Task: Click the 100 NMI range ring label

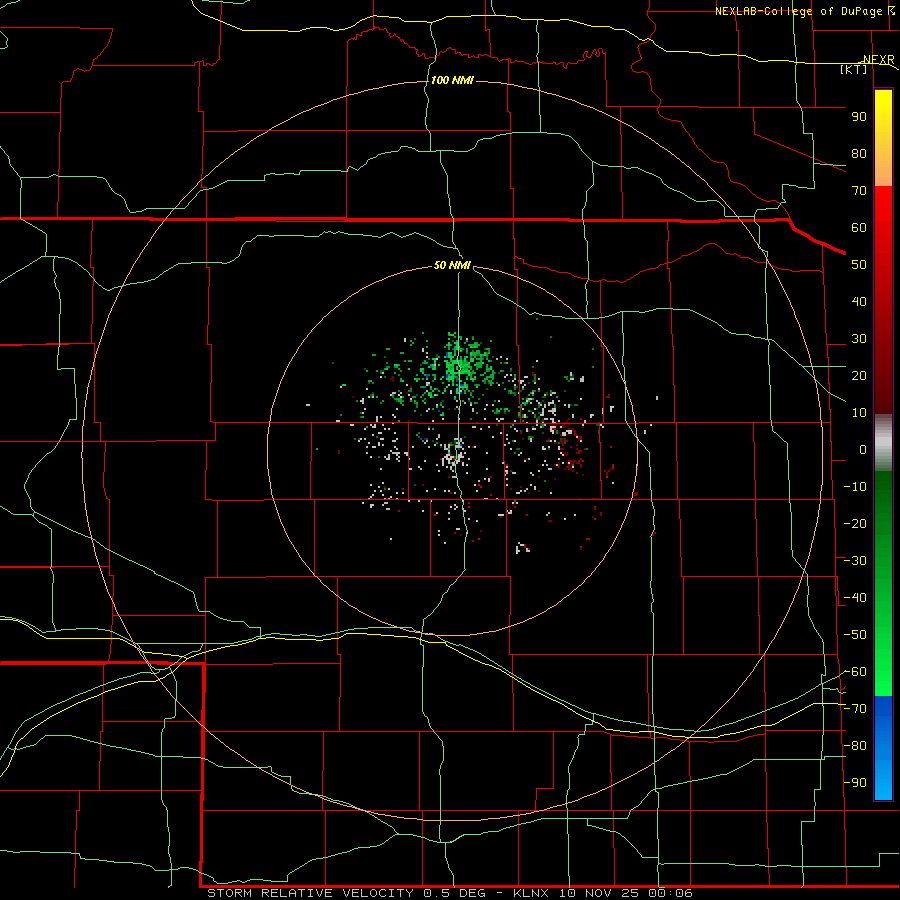Action: click(x=452, y=80)
